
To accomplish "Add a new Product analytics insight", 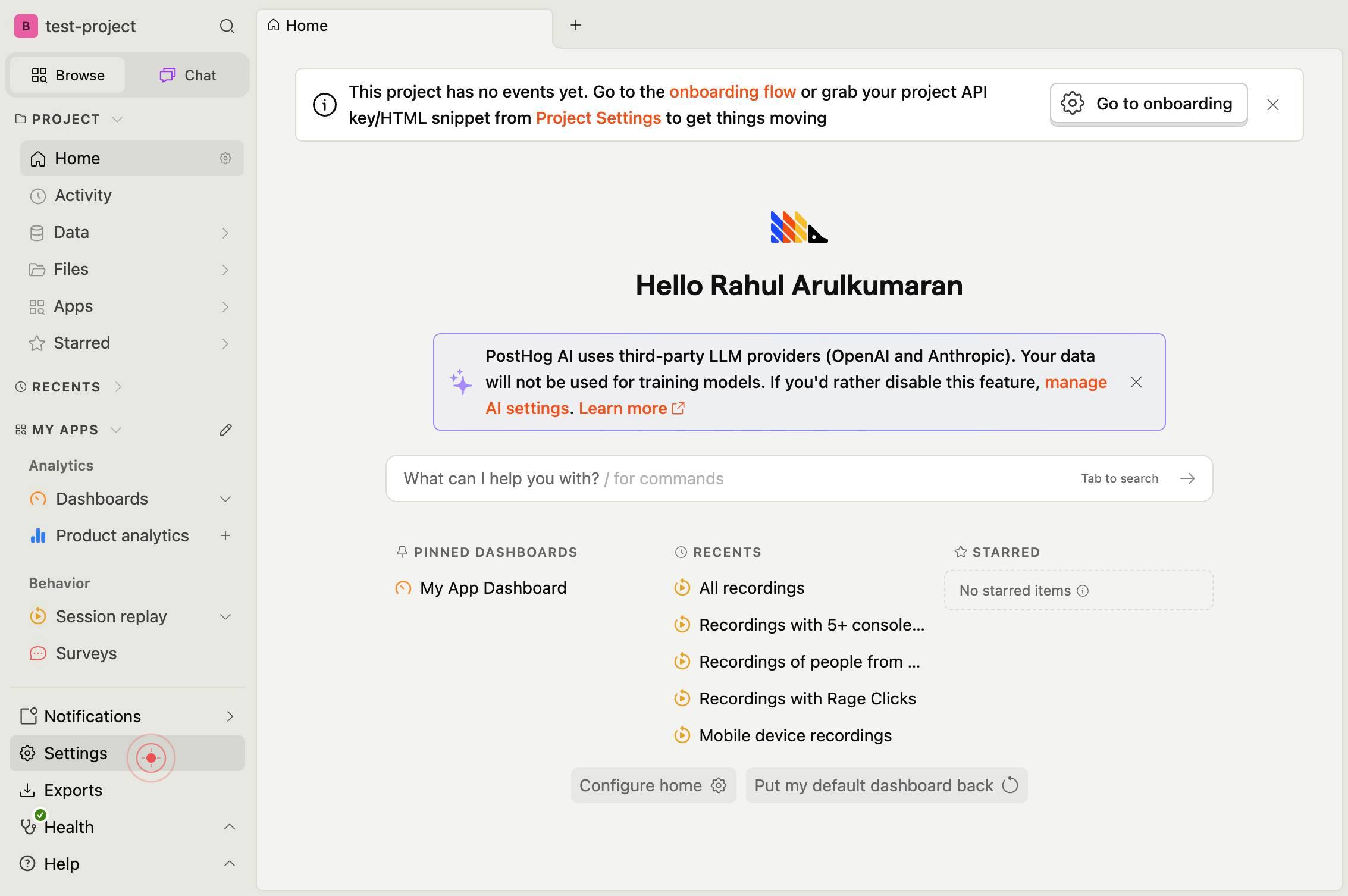I will (225, 535).
